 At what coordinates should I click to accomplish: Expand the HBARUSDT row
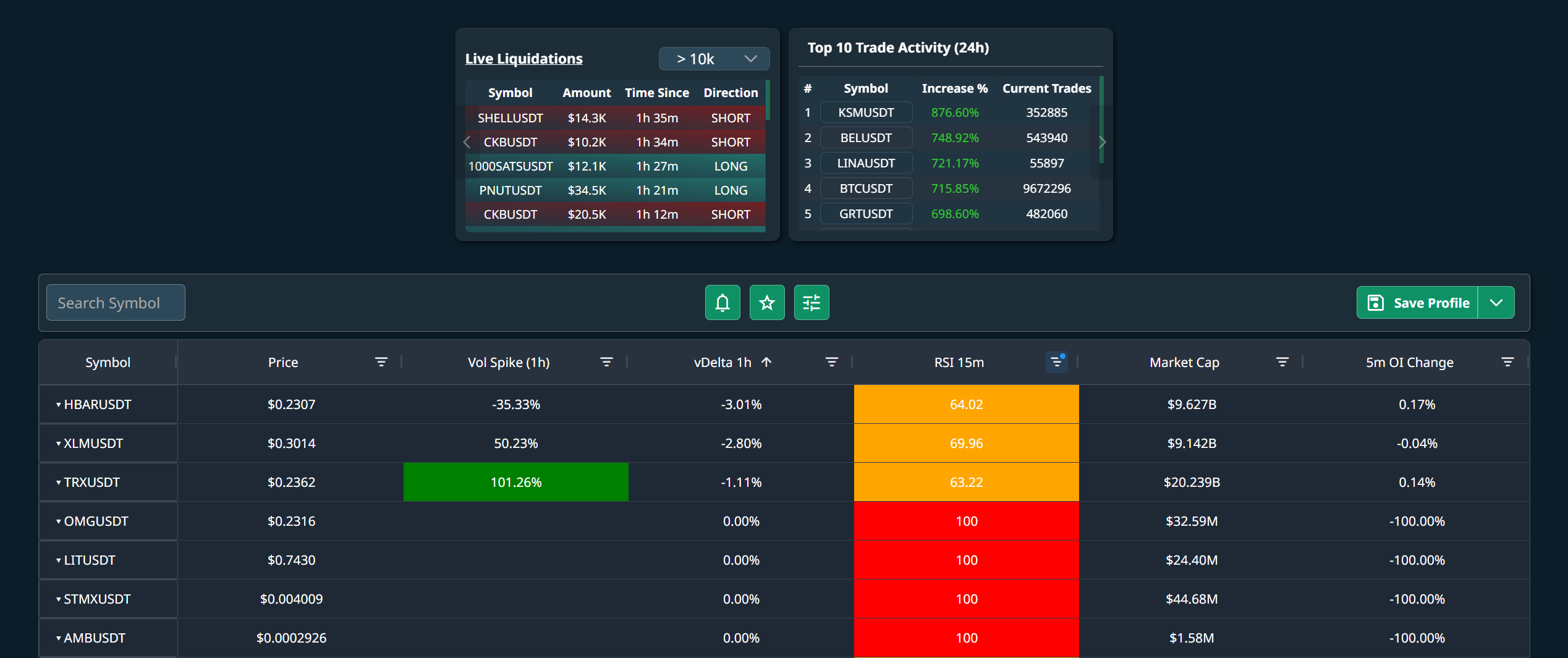pos(59,405)
